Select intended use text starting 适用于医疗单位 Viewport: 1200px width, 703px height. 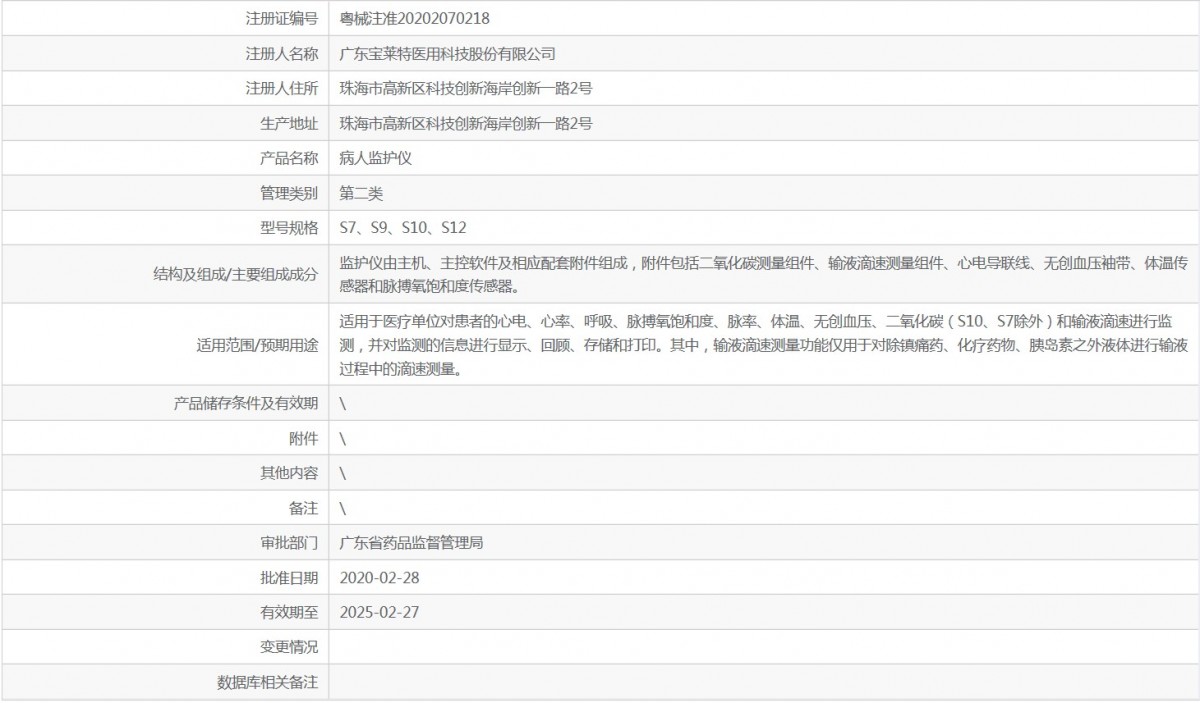click(764, 345)
